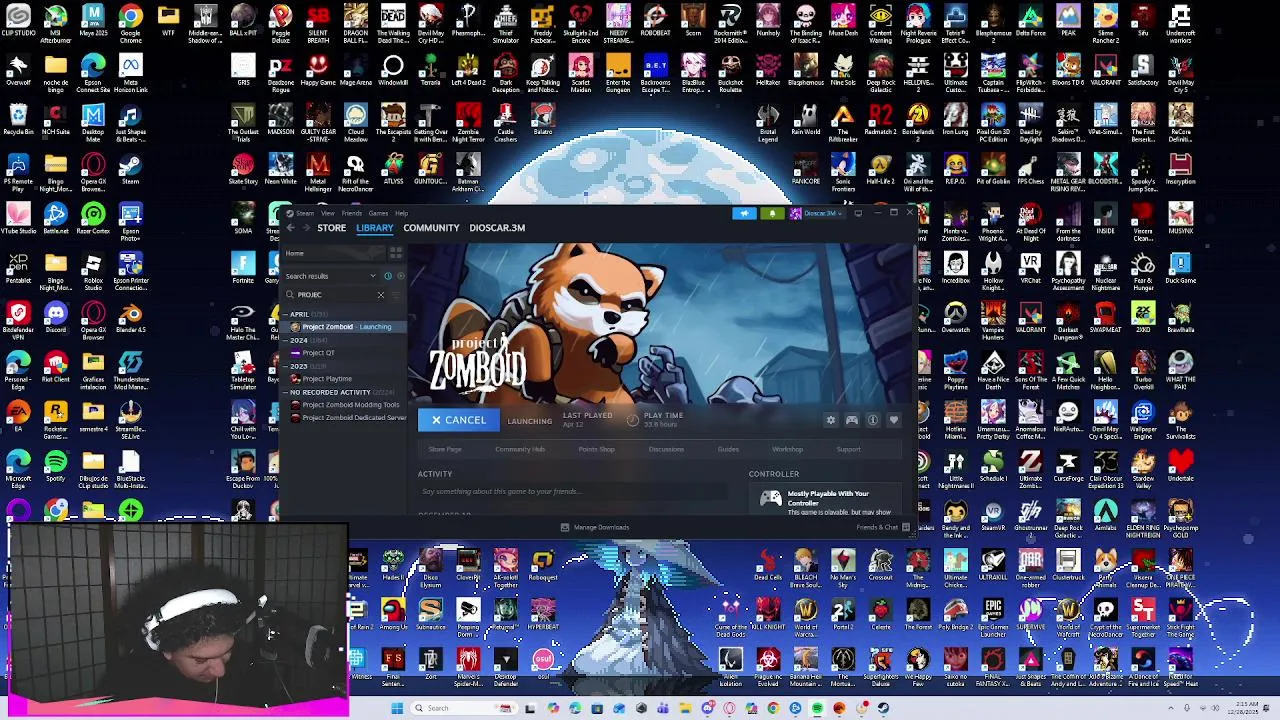Open the Community Hub link
The image size is (1280, 720).
(519, 449)
